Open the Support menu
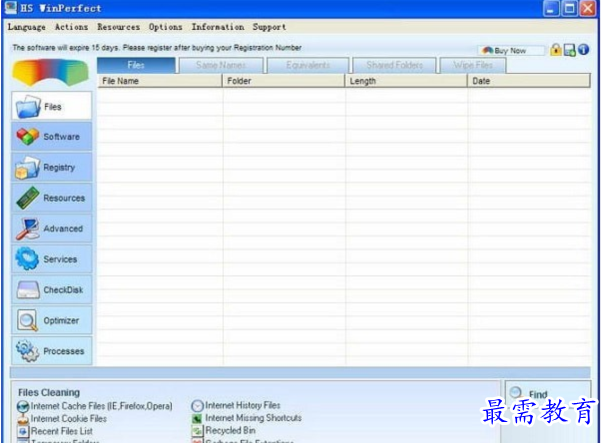 [x=269, y=27]
